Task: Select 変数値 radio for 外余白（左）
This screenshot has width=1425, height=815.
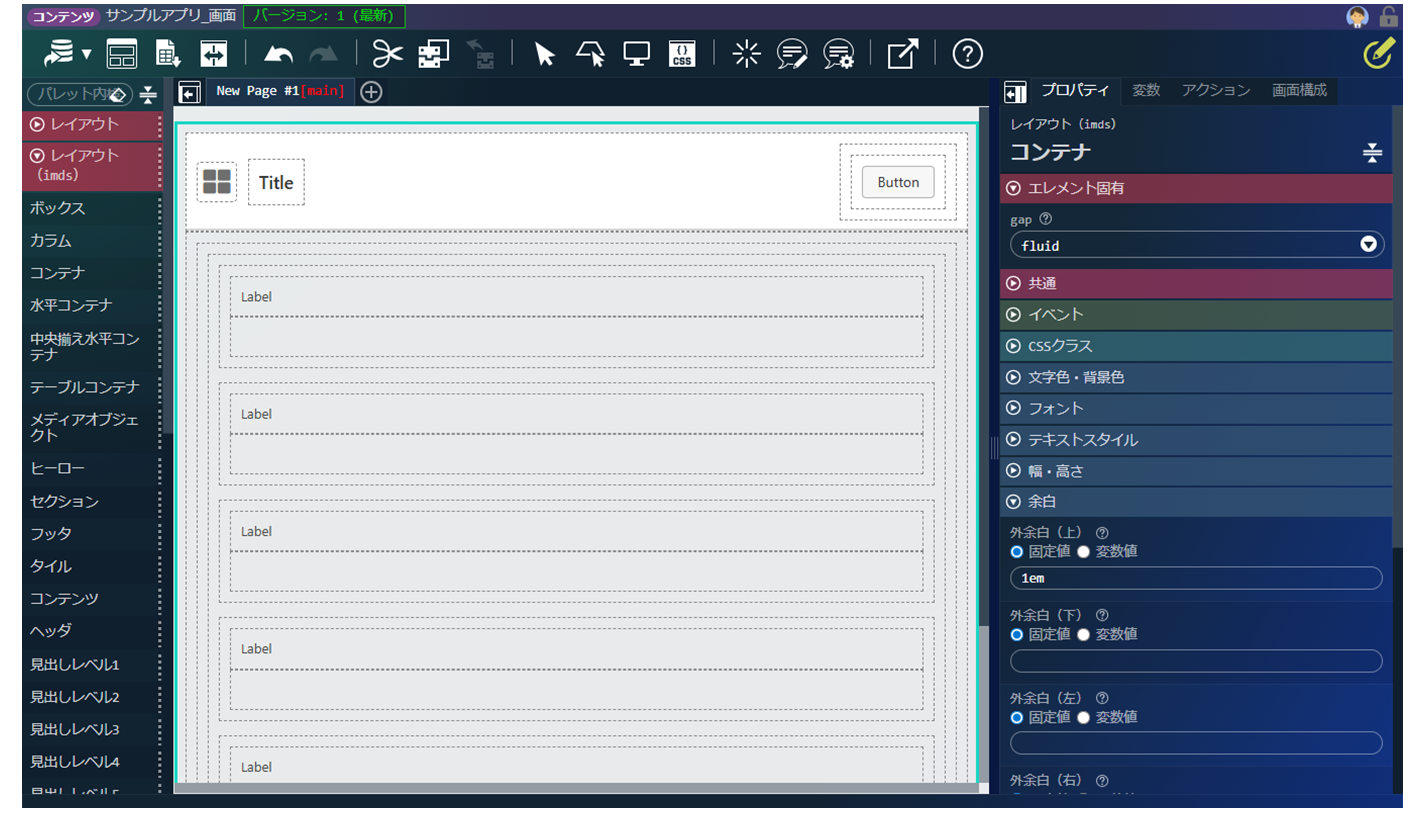Action: click(x=1083, y=717)
